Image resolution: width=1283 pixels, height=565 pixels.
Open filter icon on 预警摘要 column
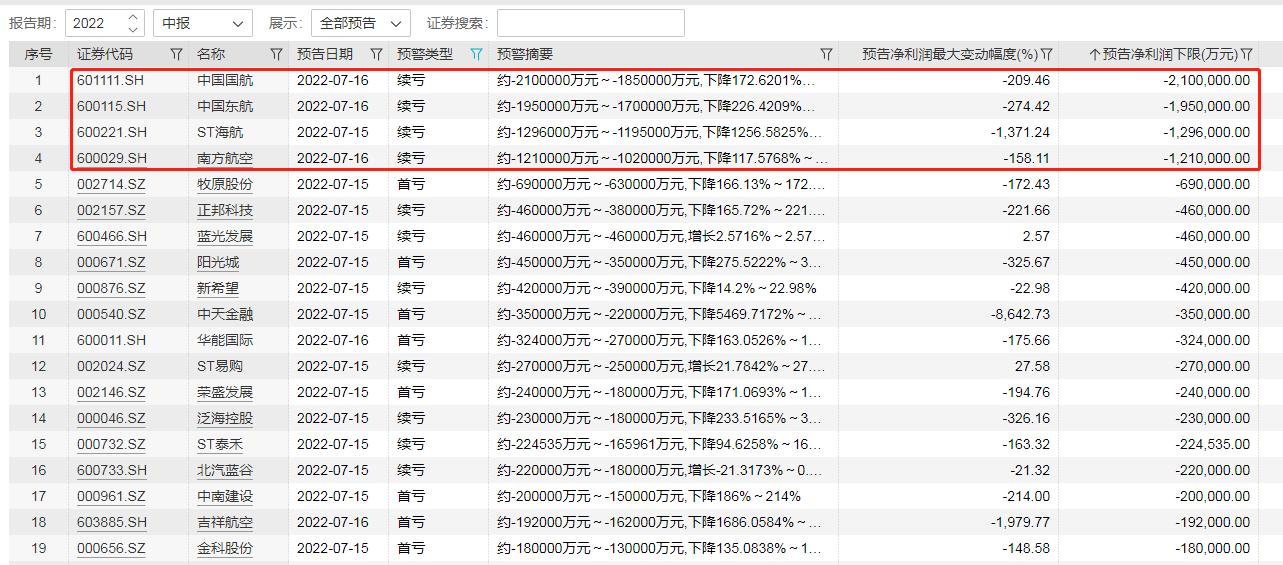pos(826,54)
